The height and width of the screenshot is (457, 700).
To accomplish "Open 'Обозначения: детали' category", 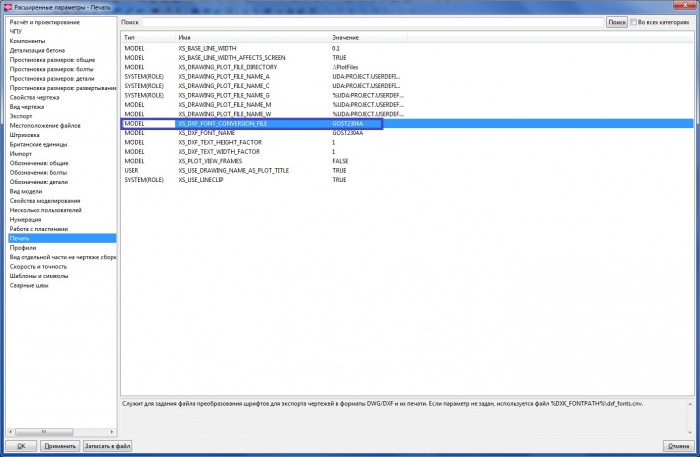I will click(x=39, y=182).
